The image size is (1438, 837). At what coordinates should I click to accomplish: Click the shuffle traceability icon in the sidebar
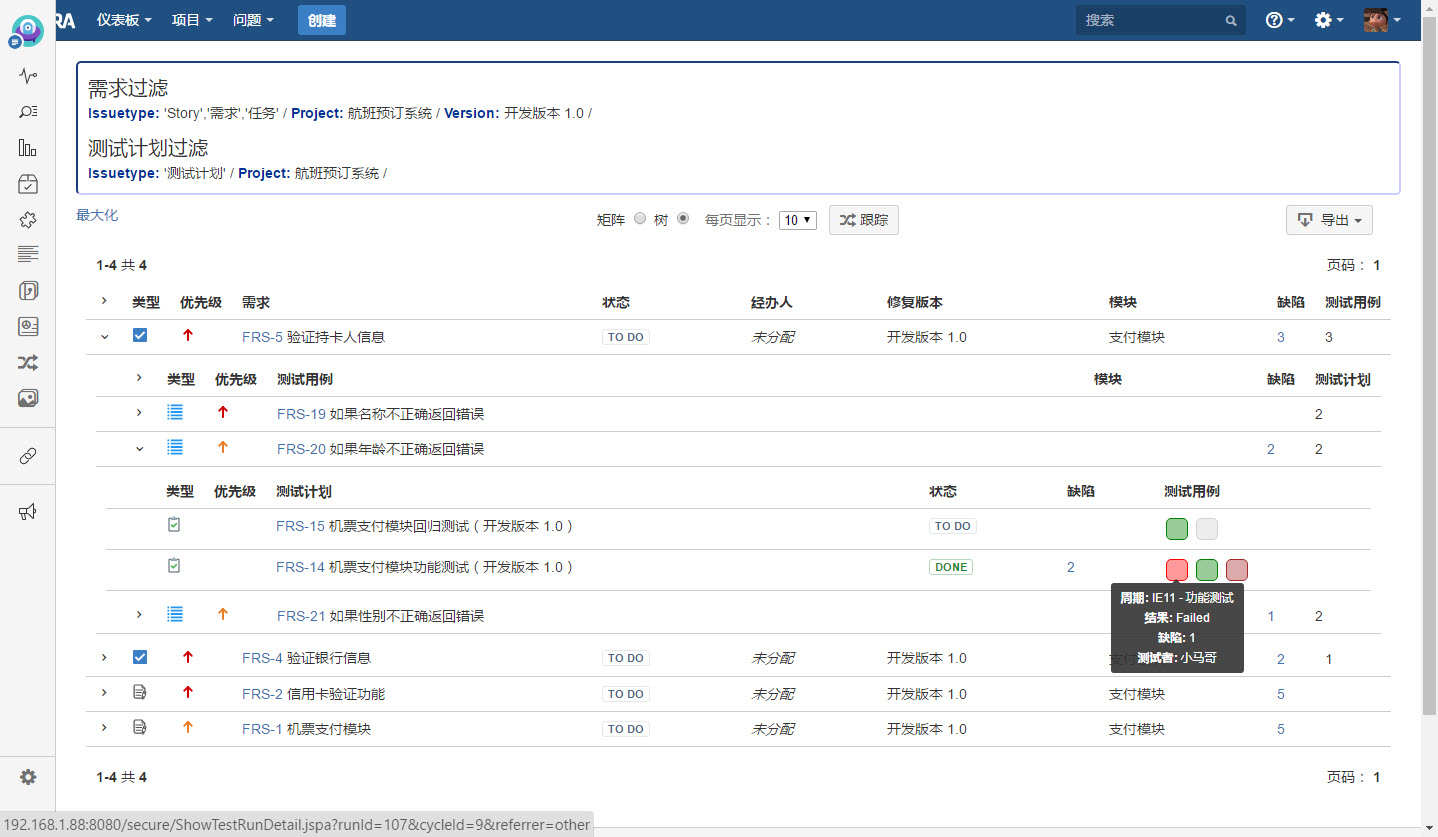pyautogui.click(x=28, y=362)
